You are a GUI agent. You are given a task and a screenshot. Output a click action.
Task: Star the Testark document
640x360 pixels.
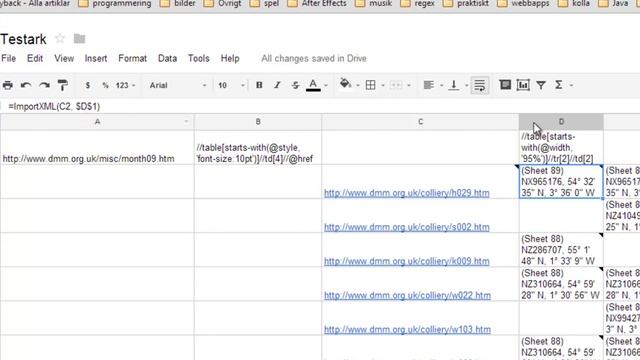(x=60, y=39)
